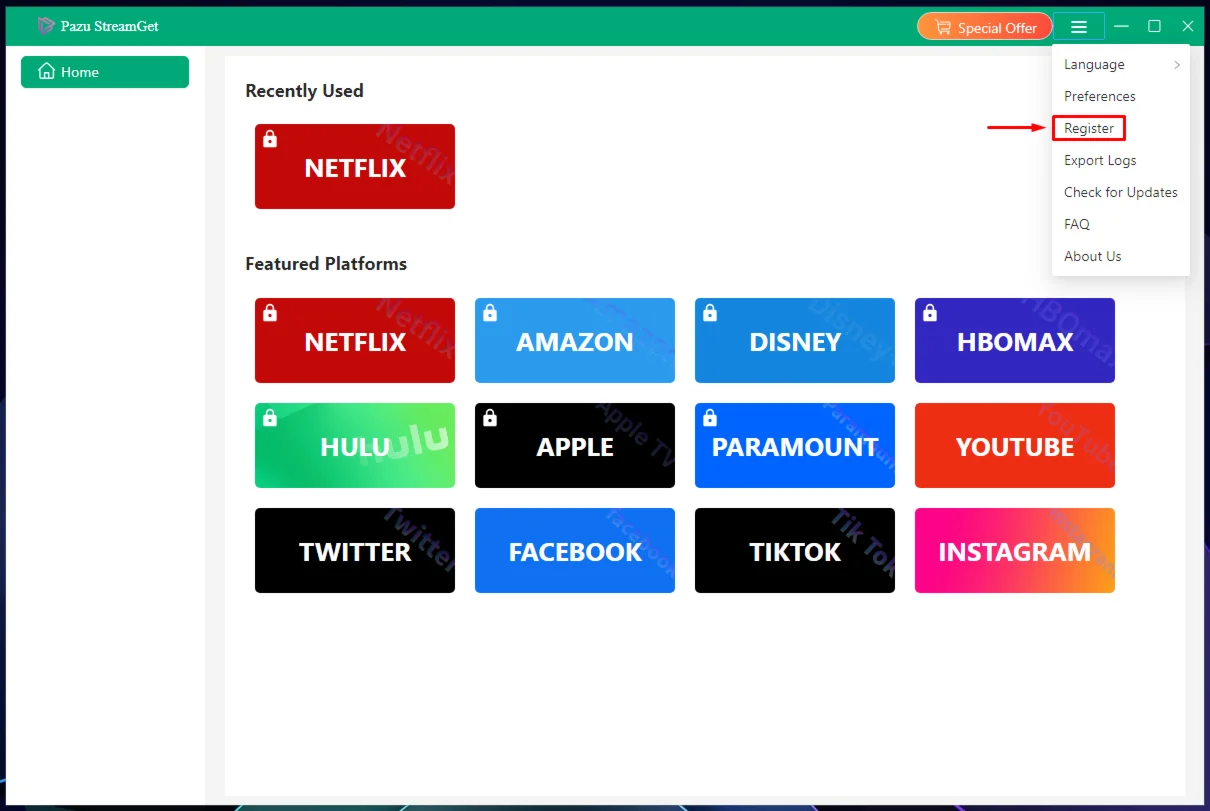Click lock icon on Amazon tile
The height and width of the screenshot is (811, 1210).
tap(490, 313)
